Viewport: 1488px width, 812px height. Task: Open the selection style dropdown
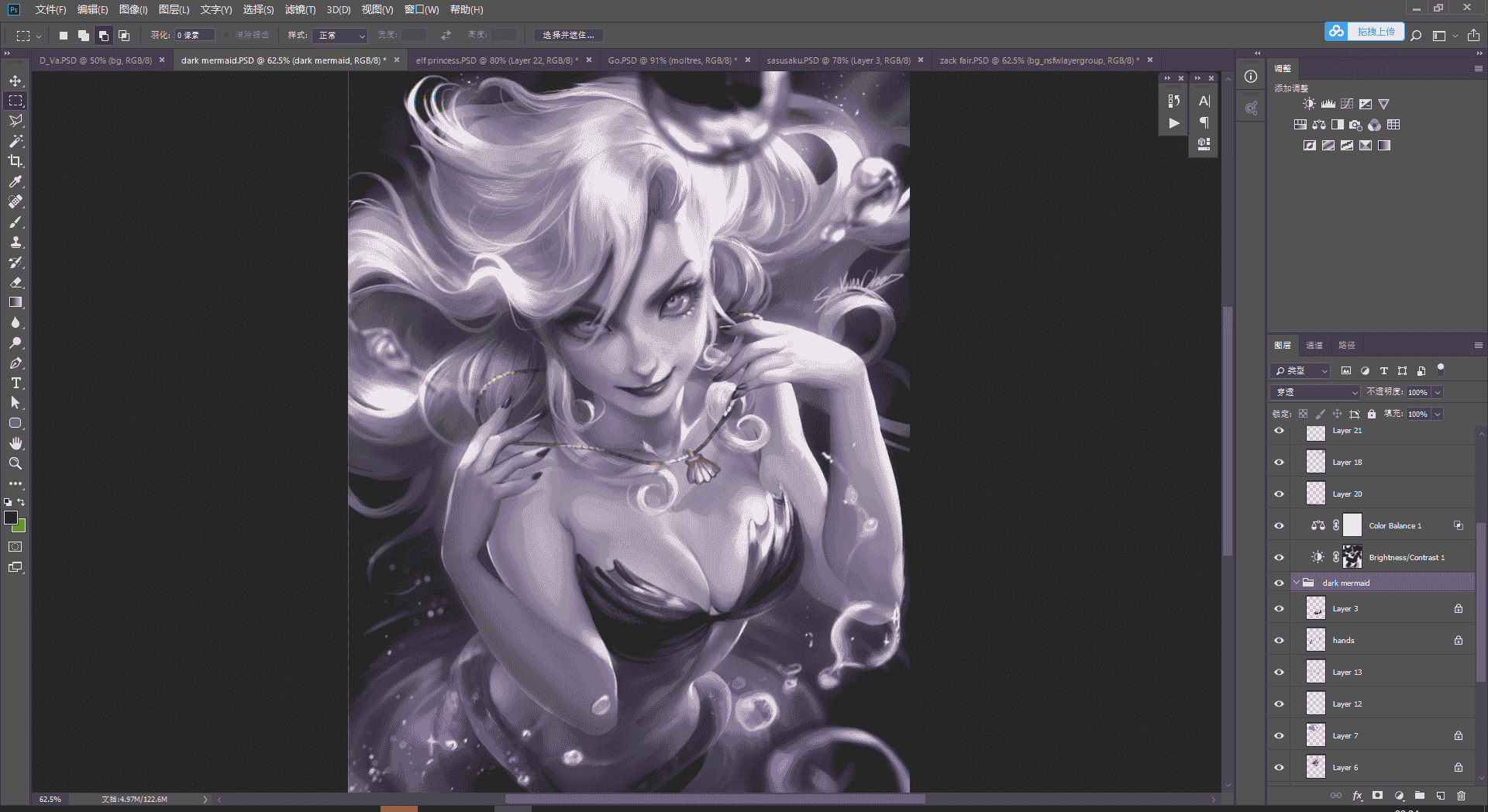(x=339, y=36)
